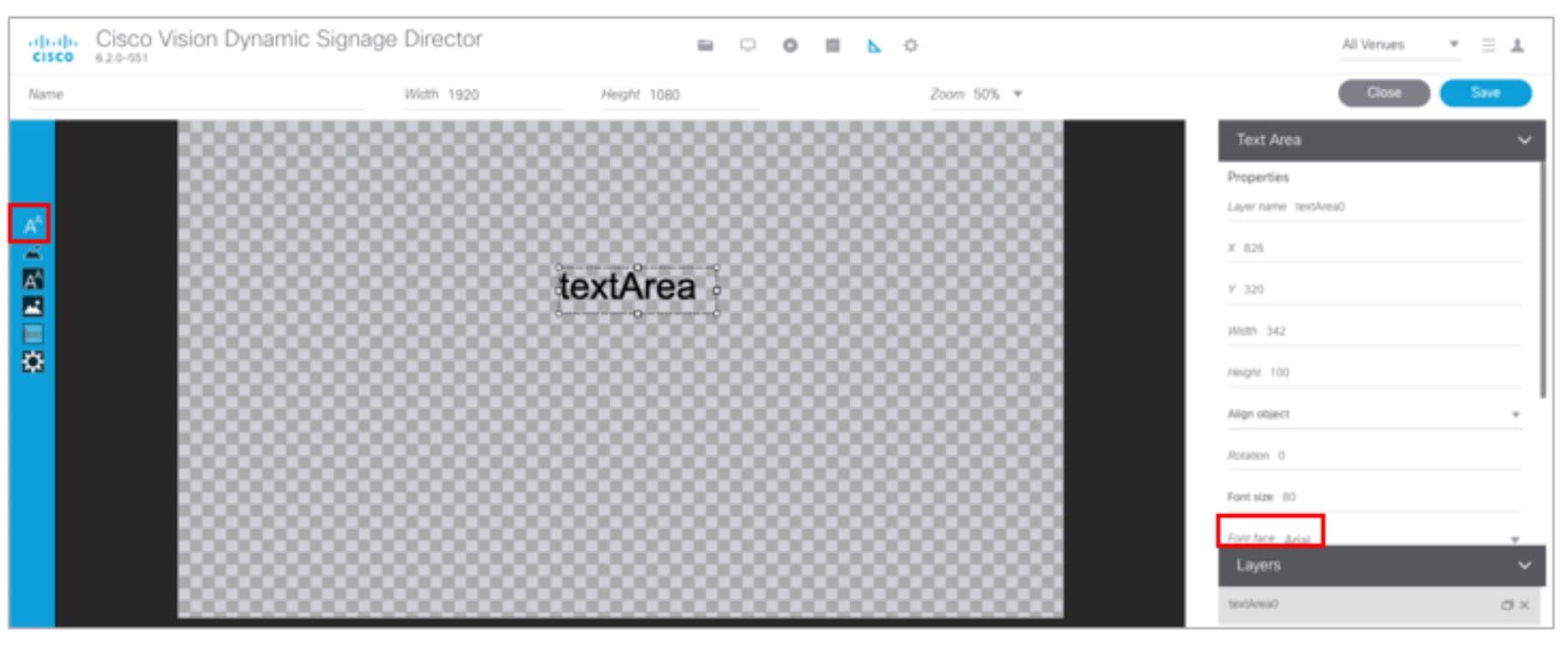The height and width of the screenshot is (647, 1568).
Task: Open the folder icon in top navigation
Action: point(705,45)
